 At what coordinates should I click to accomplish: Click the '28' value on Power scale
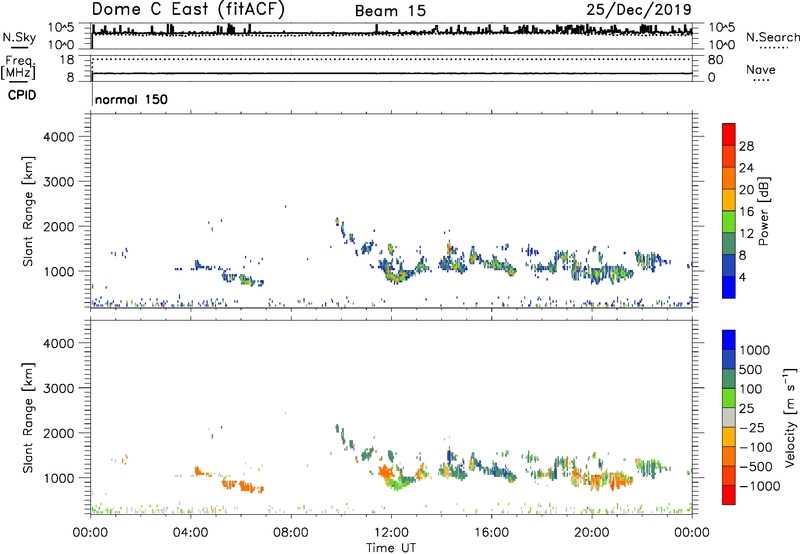click(746, 146)
